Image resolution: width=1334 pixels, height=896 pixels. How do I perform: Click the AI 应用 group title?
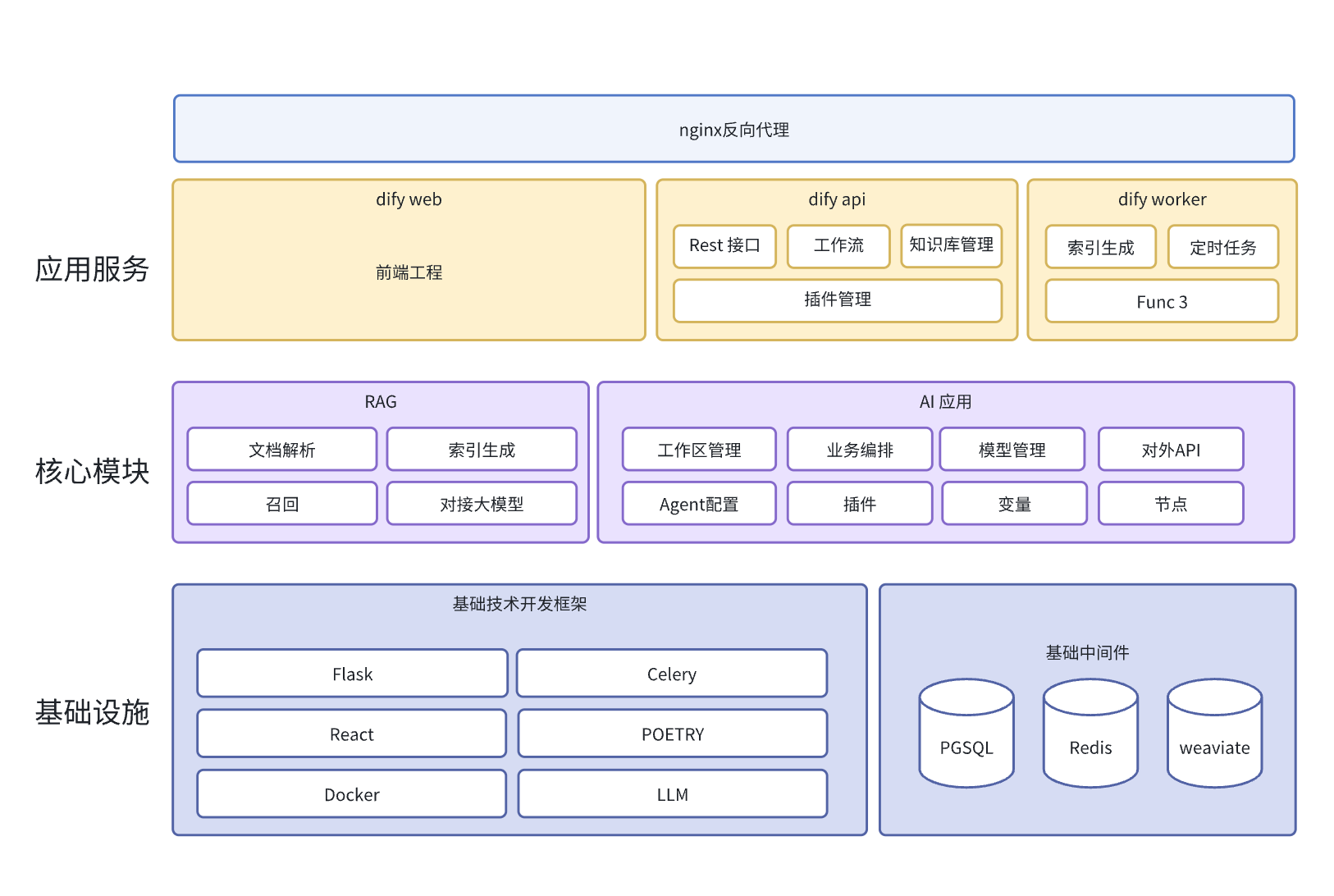945,402
